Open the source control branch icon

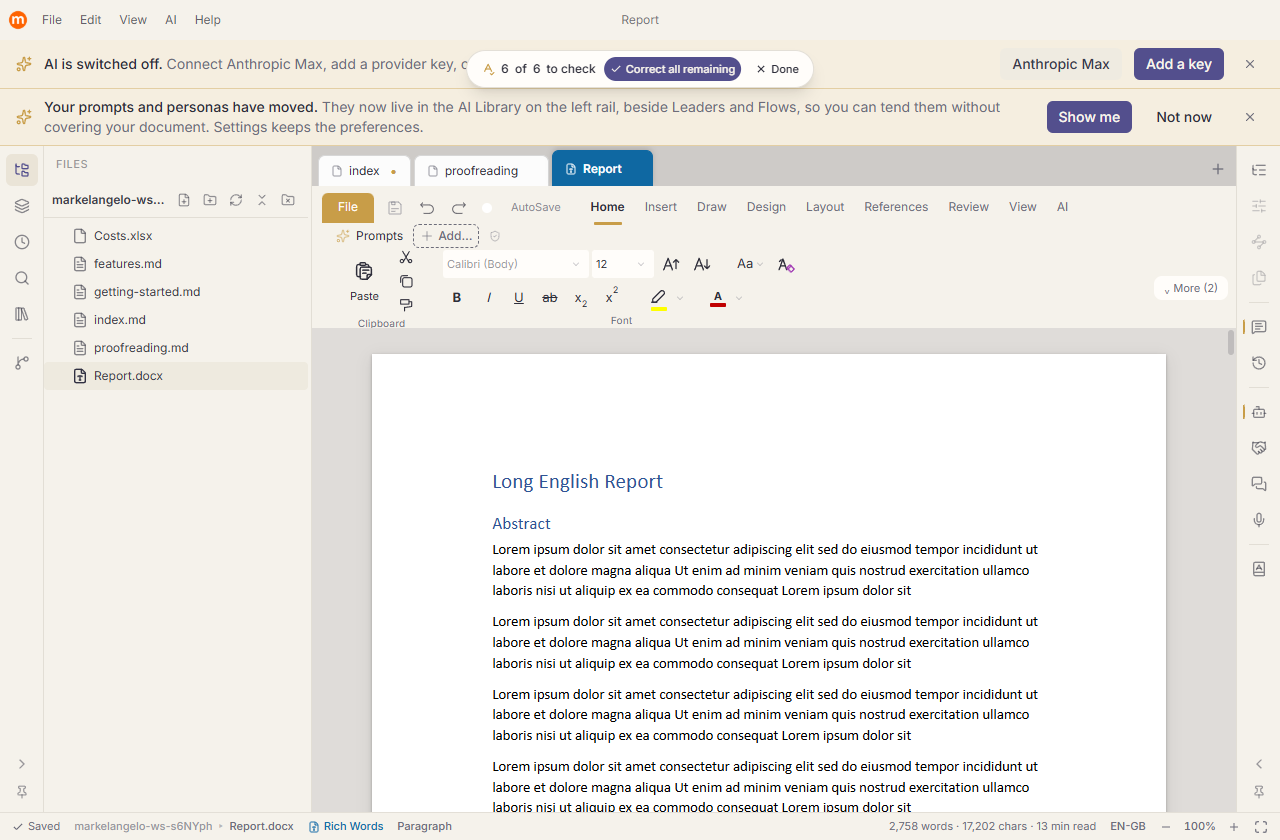coord(22,363)
